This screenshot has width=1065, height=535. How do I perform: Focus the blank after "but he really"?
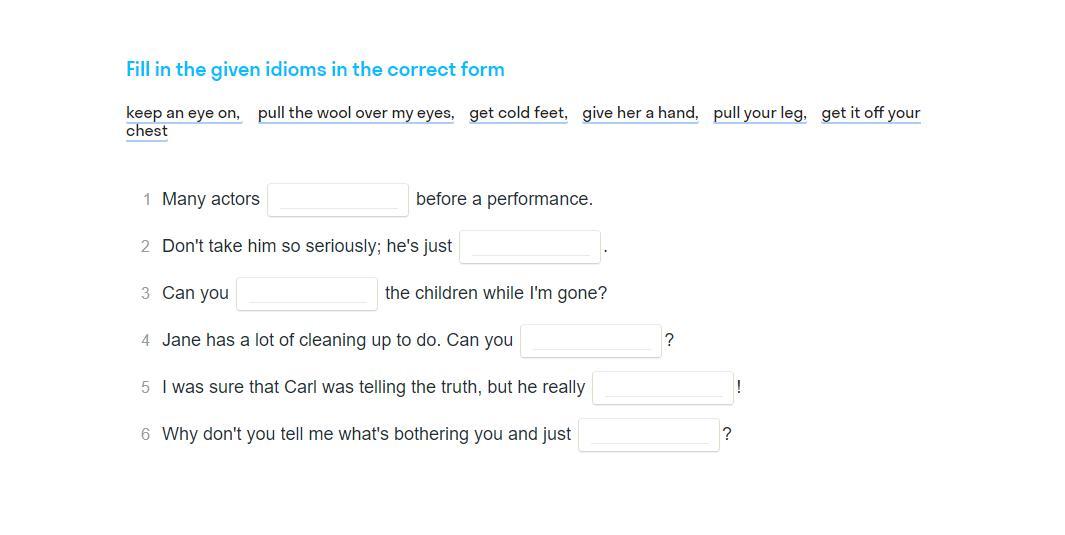click(x=662, y=387)
